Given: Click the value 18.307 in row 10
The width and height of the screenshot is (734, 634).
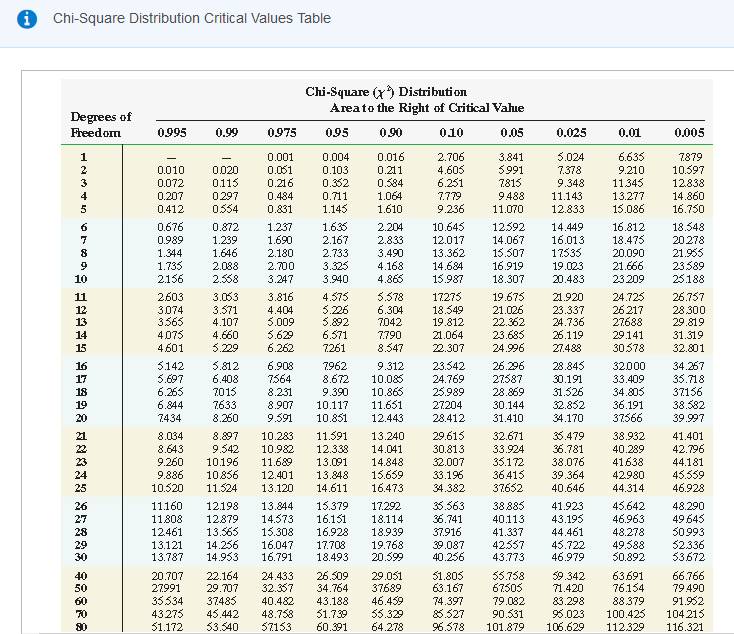Looking at the screenshot, I should click(x=508, y=279).
